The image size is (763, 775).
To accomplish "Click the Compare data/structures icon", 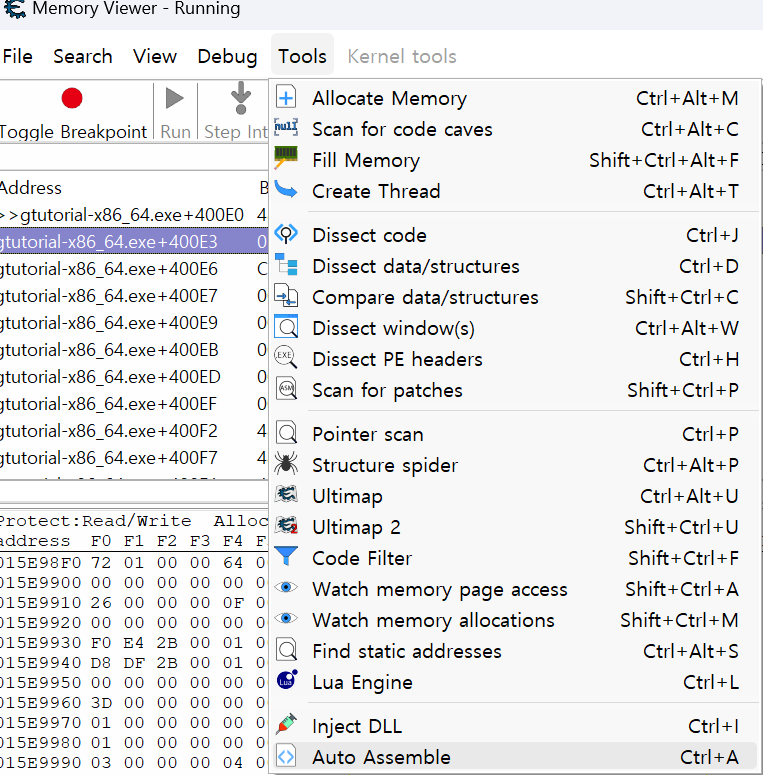I will pos(286,296).
